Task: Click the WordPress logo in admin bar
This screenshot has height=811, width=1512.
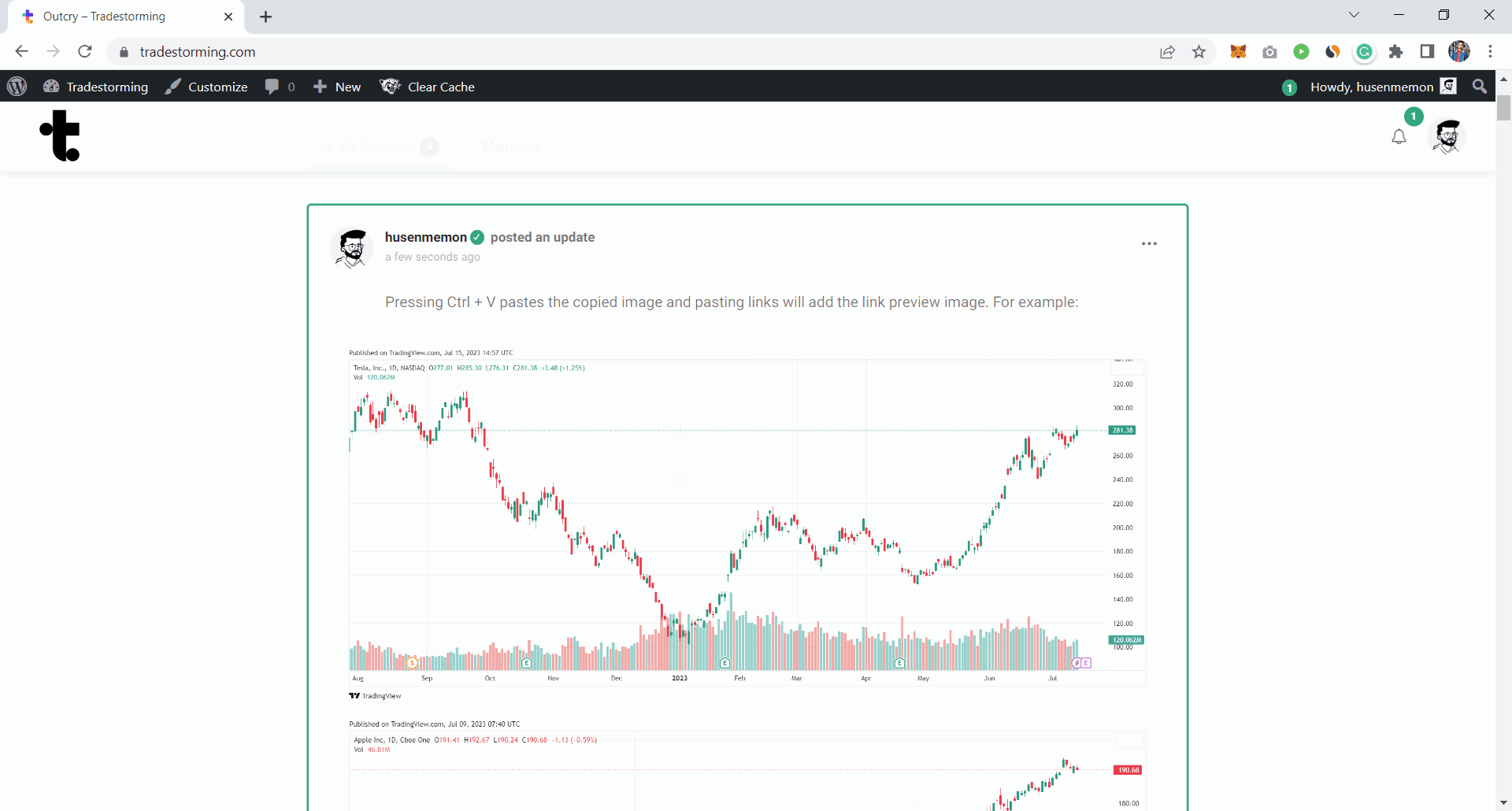Action: pos(17,87)
